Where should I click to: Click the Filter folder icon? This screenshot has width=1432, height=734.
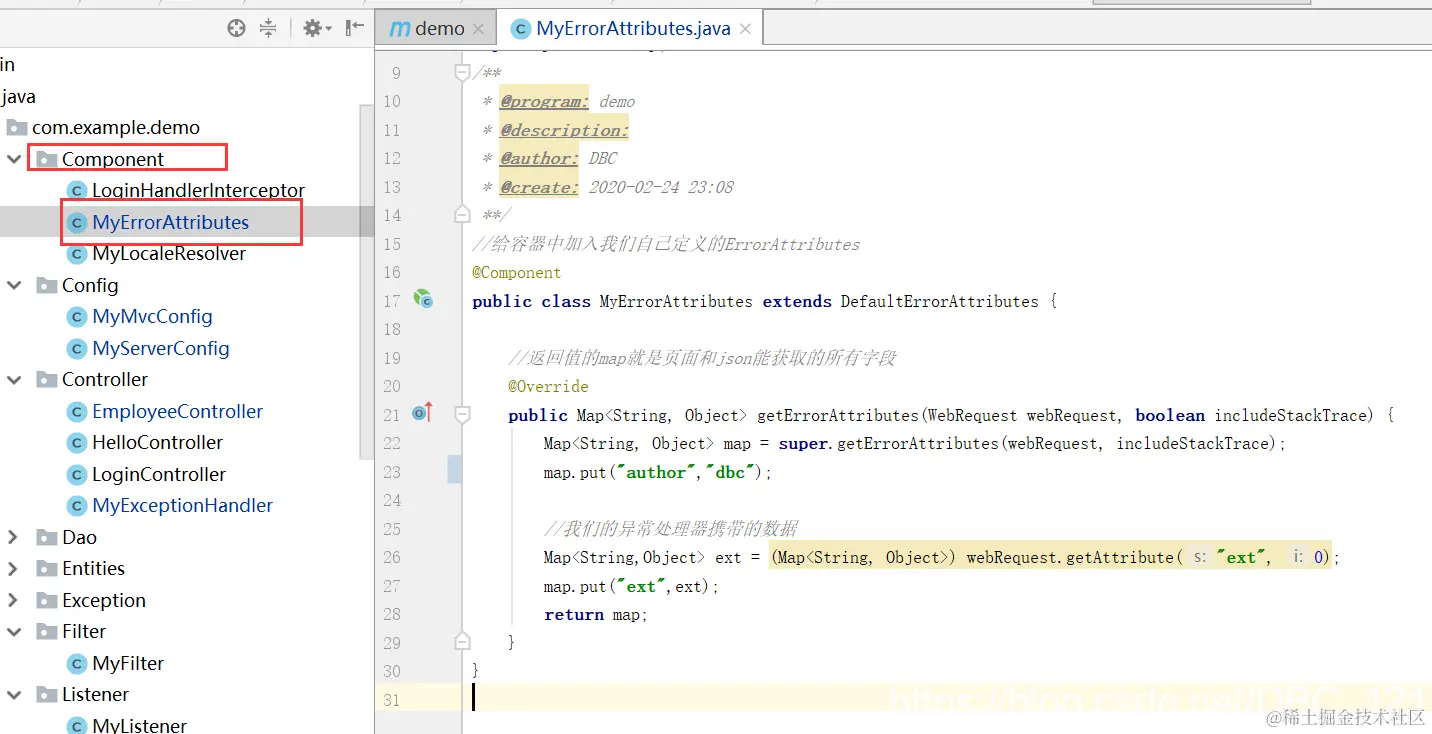point(46,632)
